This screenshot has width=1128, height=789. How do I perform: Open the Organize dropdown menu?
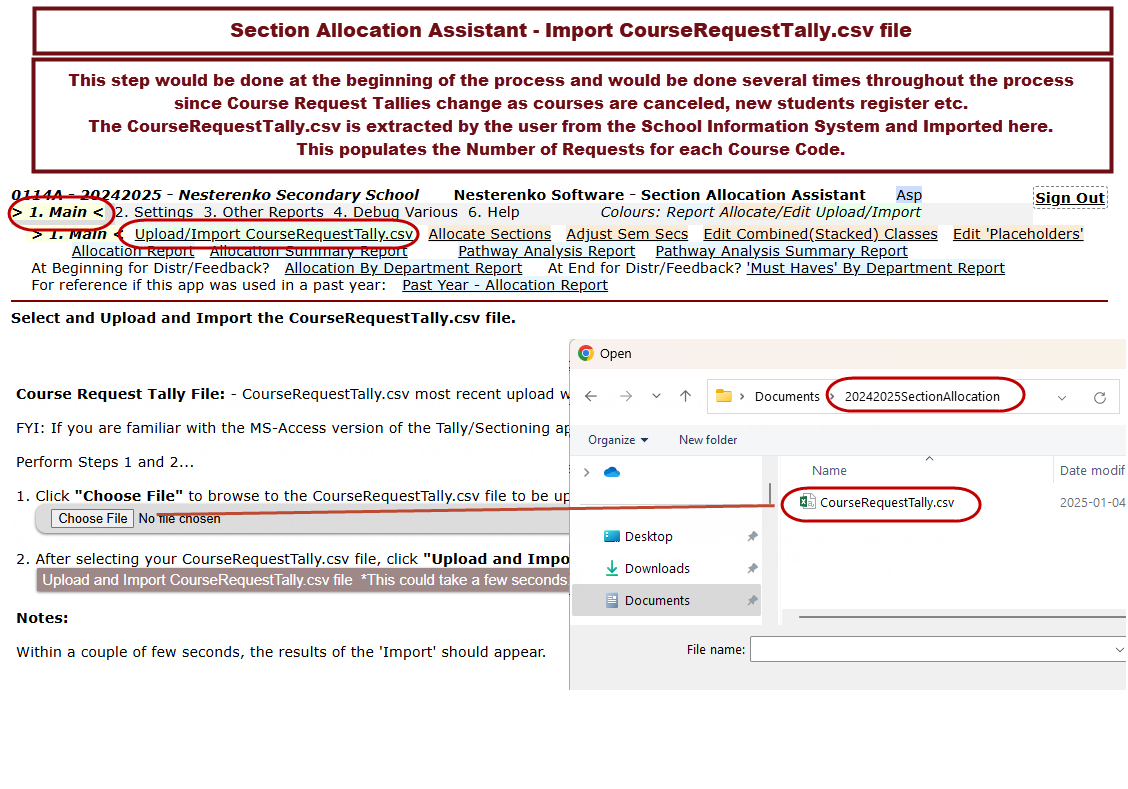[617, 440]
